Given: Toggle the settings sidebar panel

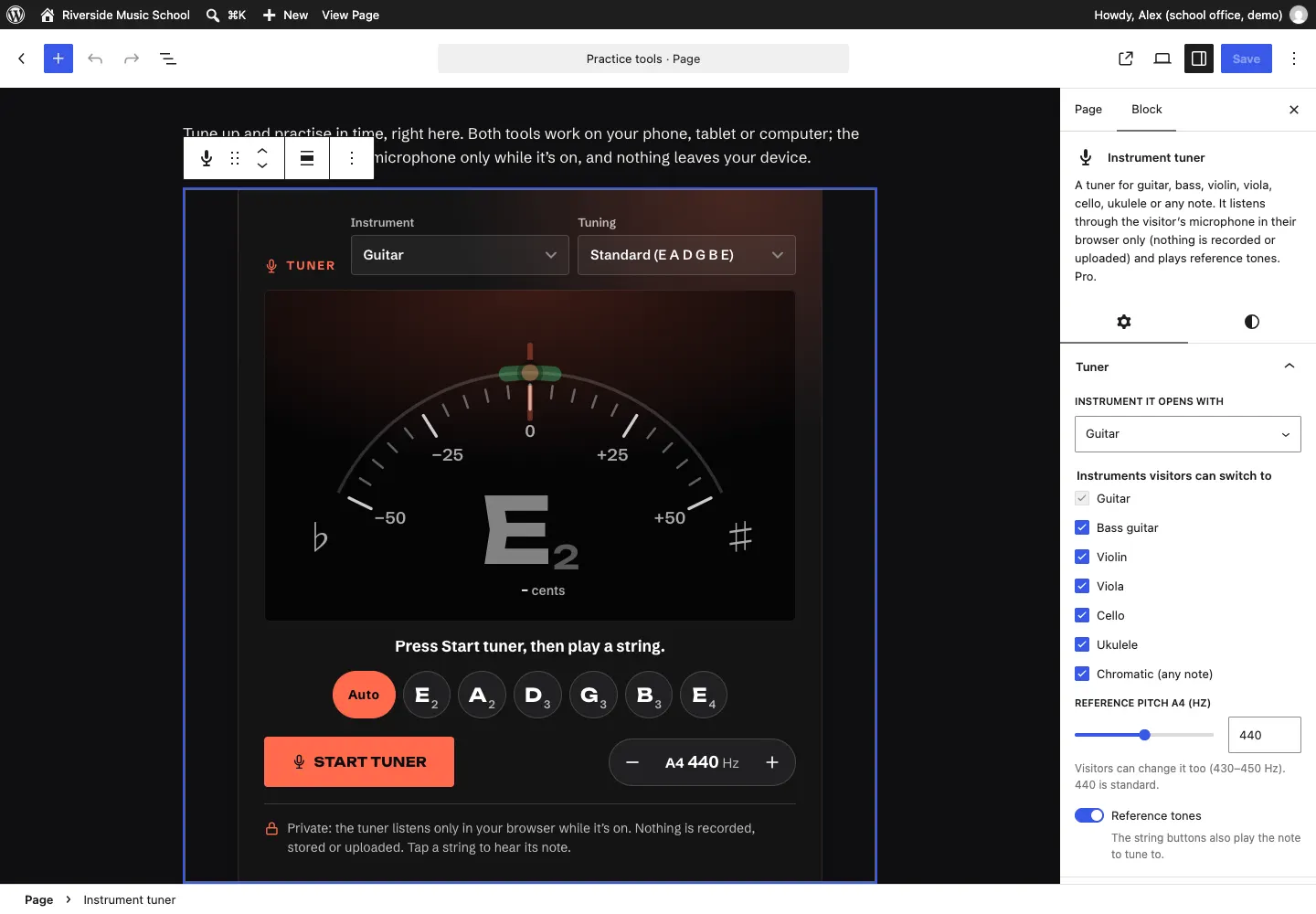Looking at the screenshot, I should click(1199, 58).
